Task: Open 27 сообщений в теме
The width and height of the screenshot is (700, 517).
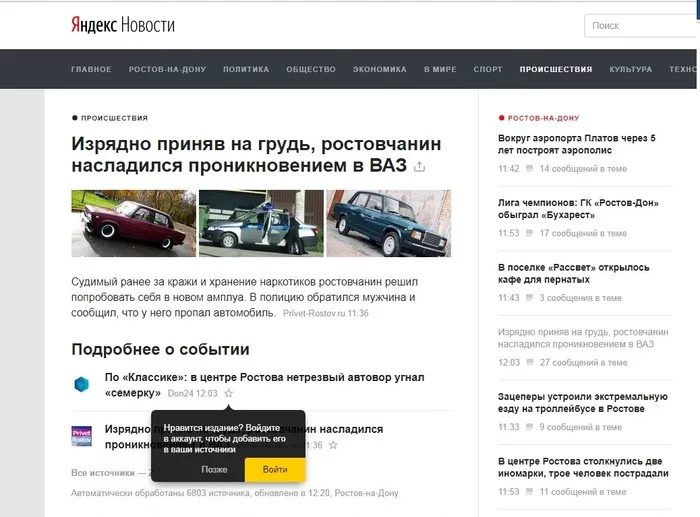Action: coord(583,363)
